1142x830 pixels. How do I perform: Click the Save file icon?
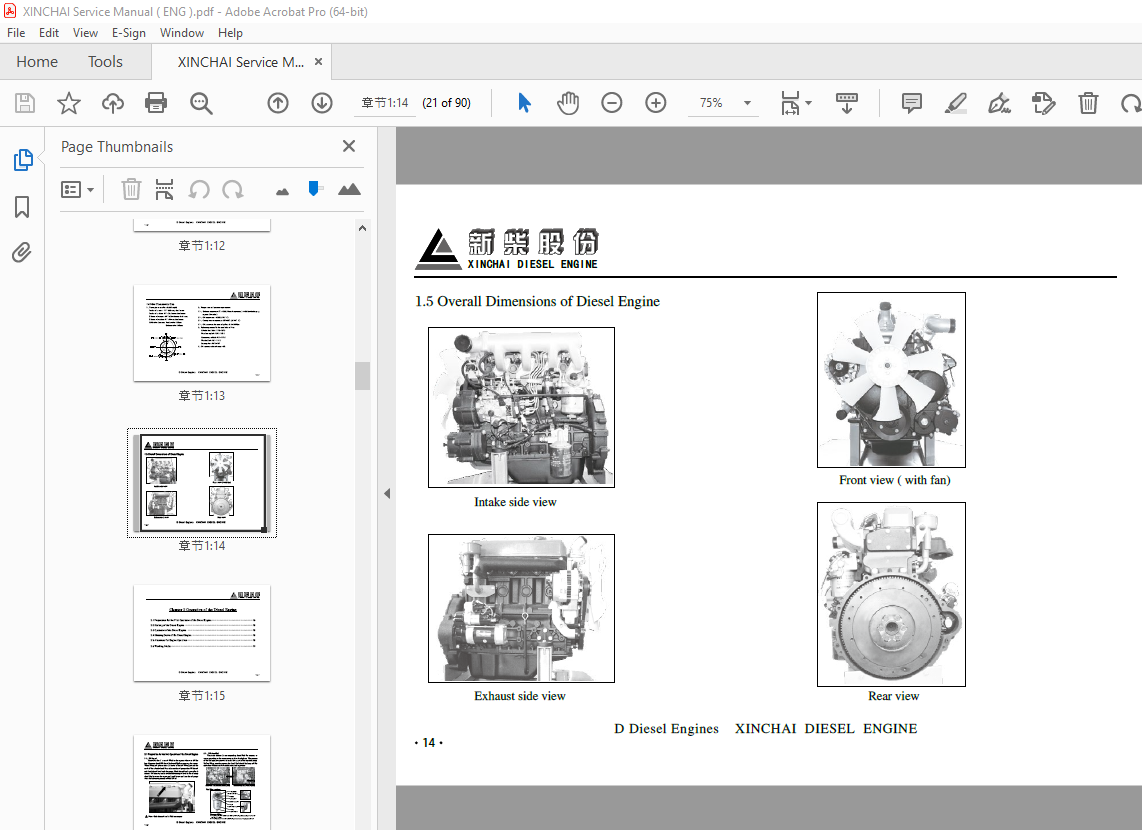[25, 103]
